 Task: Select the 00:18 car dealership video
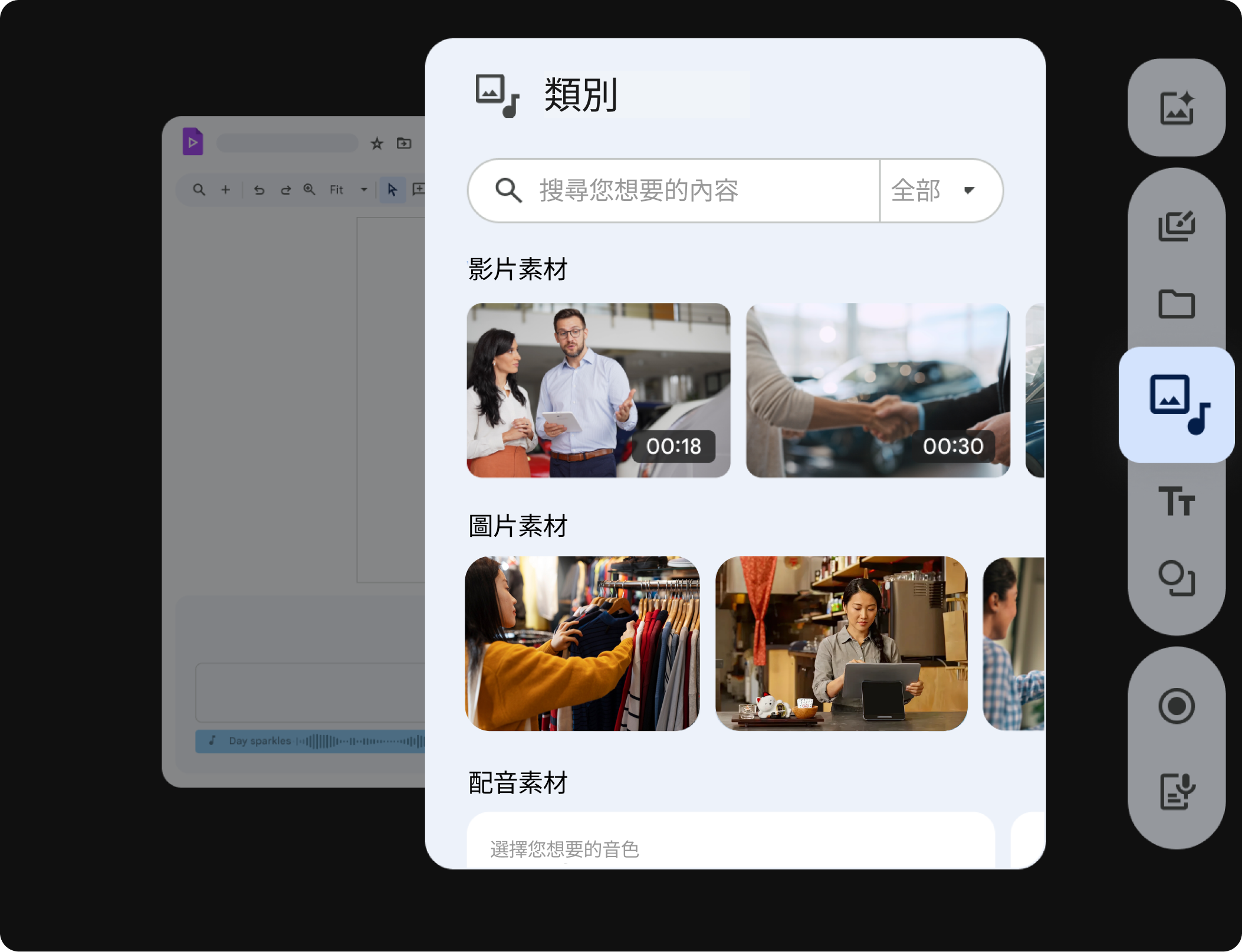[598, 390]
